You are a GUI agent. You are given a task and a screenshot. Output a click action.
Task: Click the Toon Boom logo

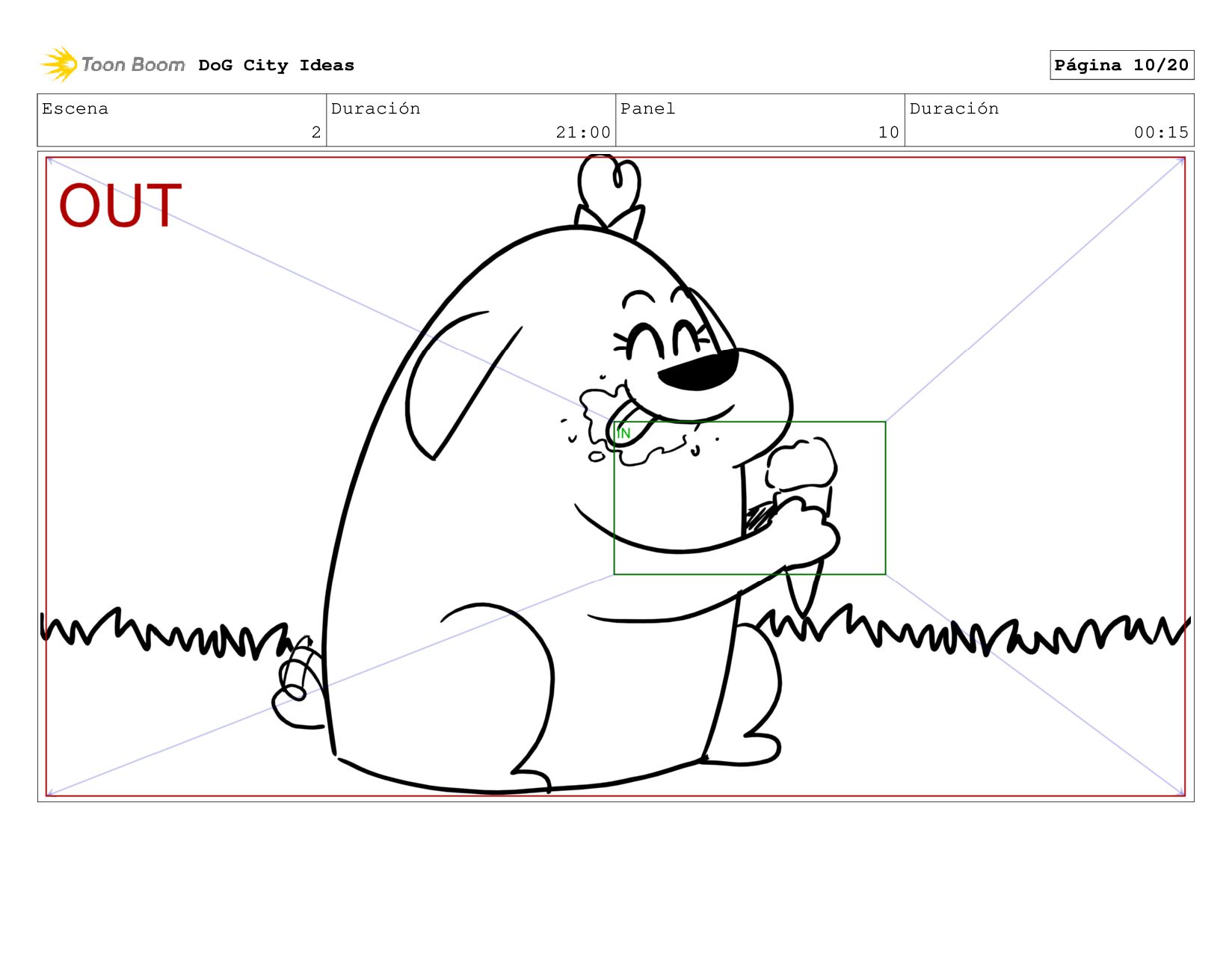click(113, 65)
